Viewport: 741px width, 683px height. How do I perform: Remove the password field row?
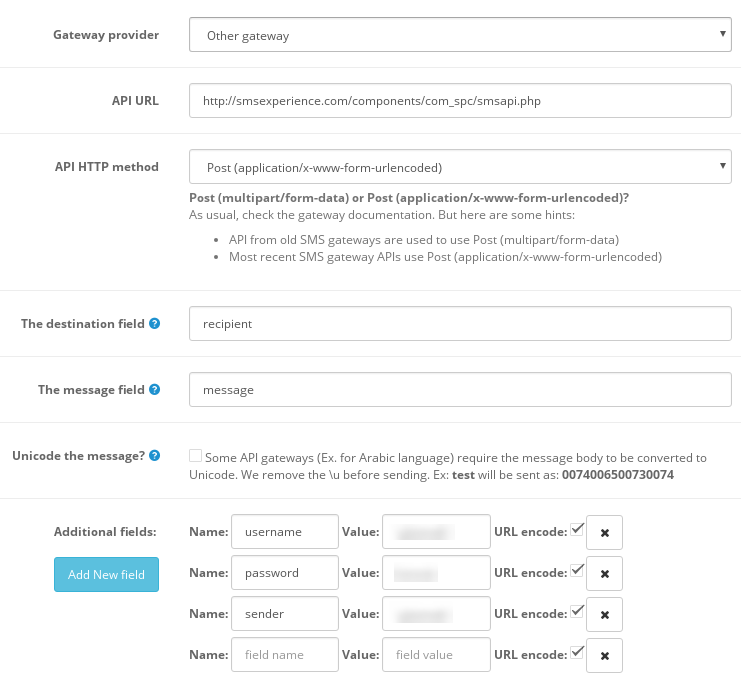(604, 574)
